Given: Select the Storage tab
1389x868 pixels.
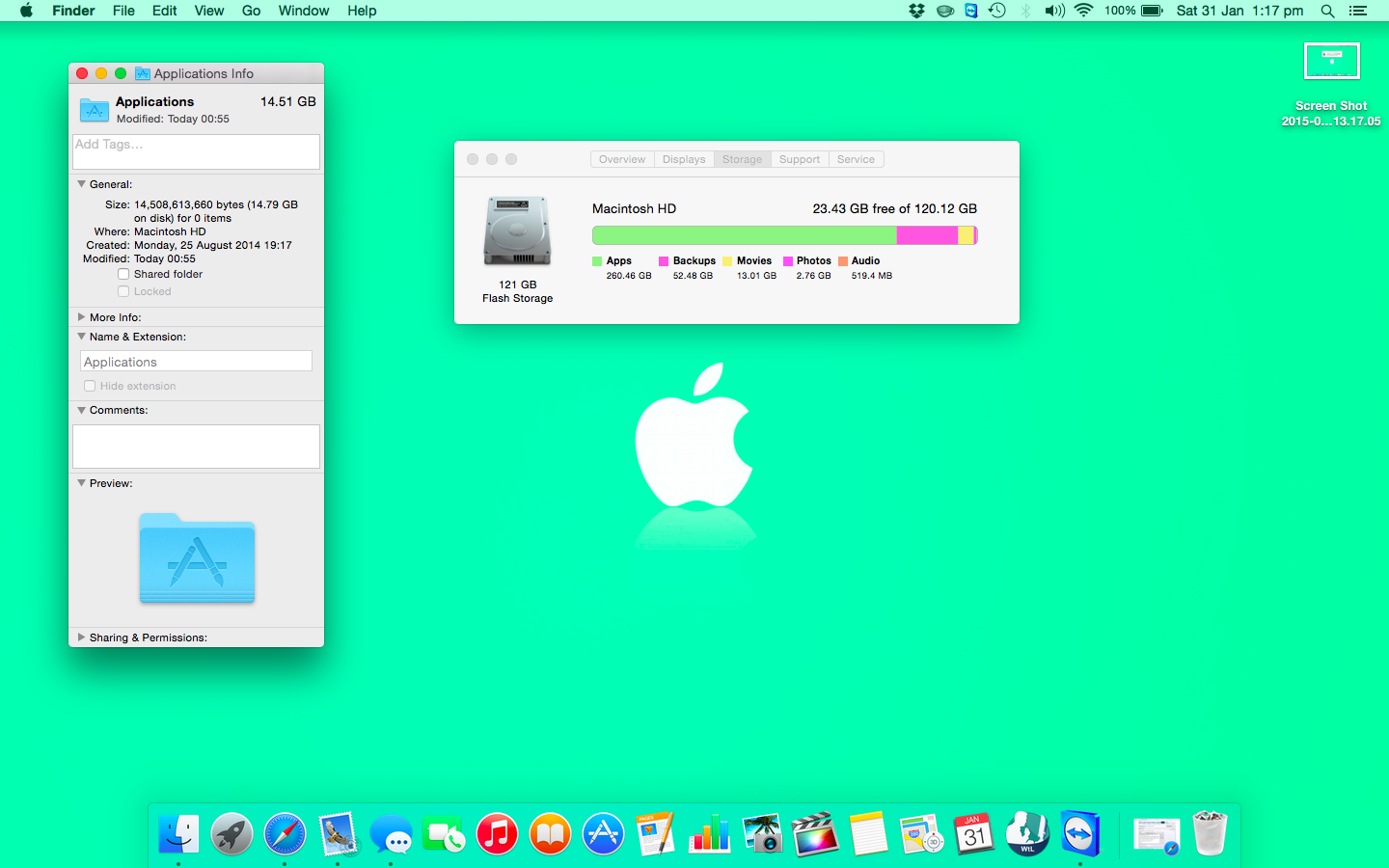Looking at the screenshot, I should point(743,159).
